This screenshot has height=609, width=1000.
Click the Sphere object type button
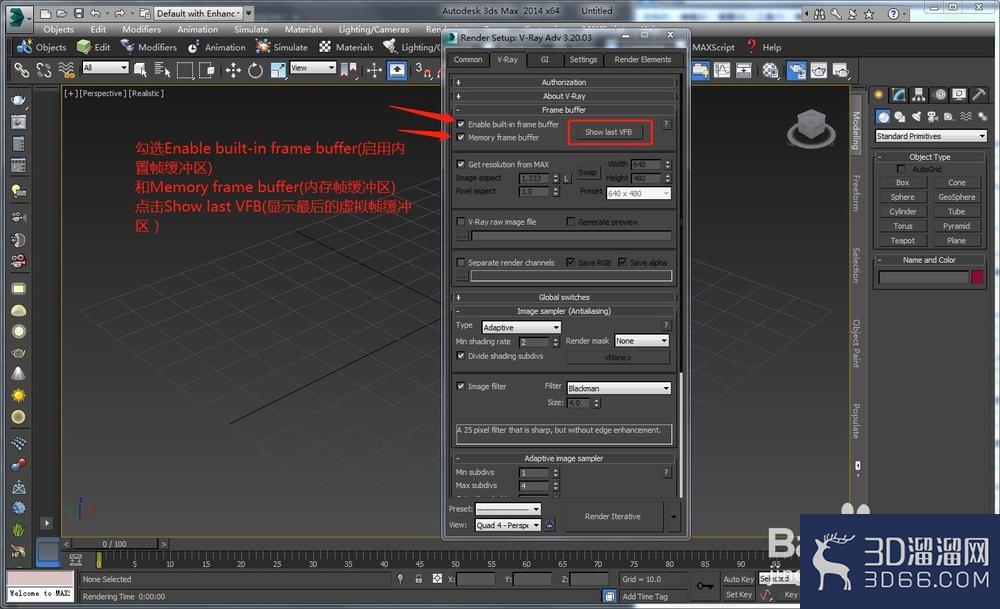902,197
